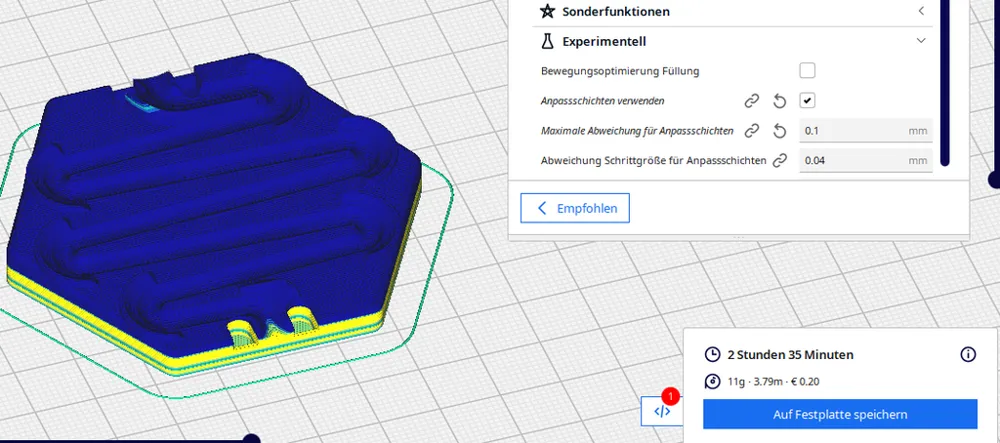Click the Sonderfunktionen section header
The height and width of the screenshot is (443, 1000).
732,11
